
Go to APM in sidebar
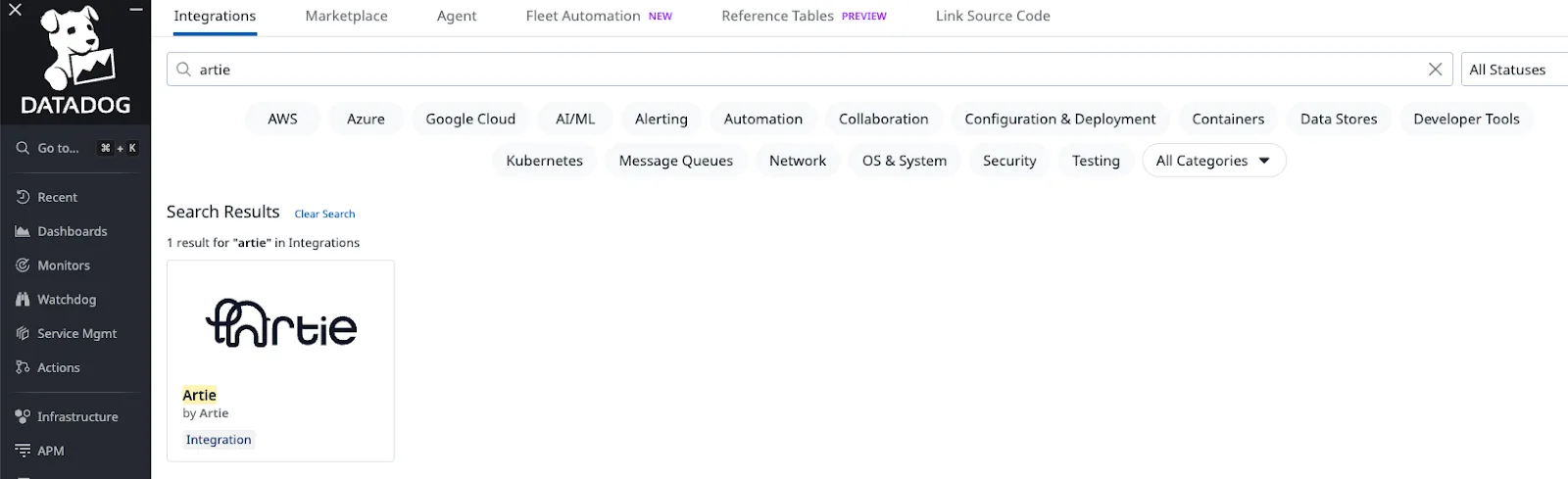pyautogui.click(x=51, y=451)
